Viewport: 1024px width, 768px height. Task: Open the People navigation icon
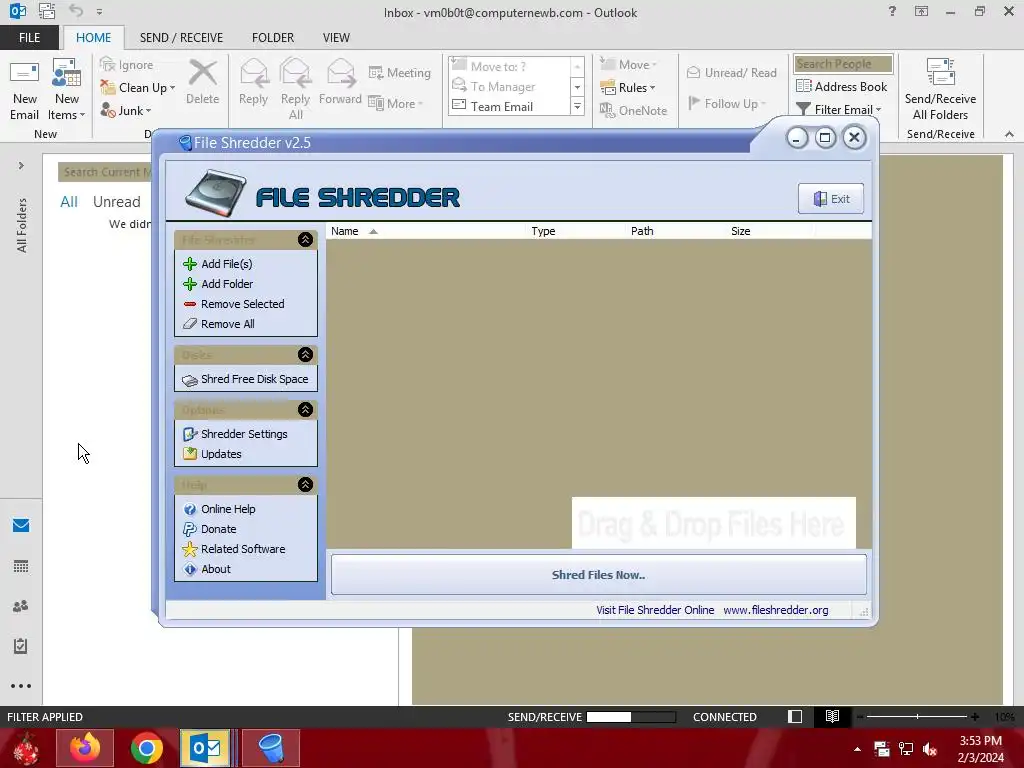[x=21, y=606]
